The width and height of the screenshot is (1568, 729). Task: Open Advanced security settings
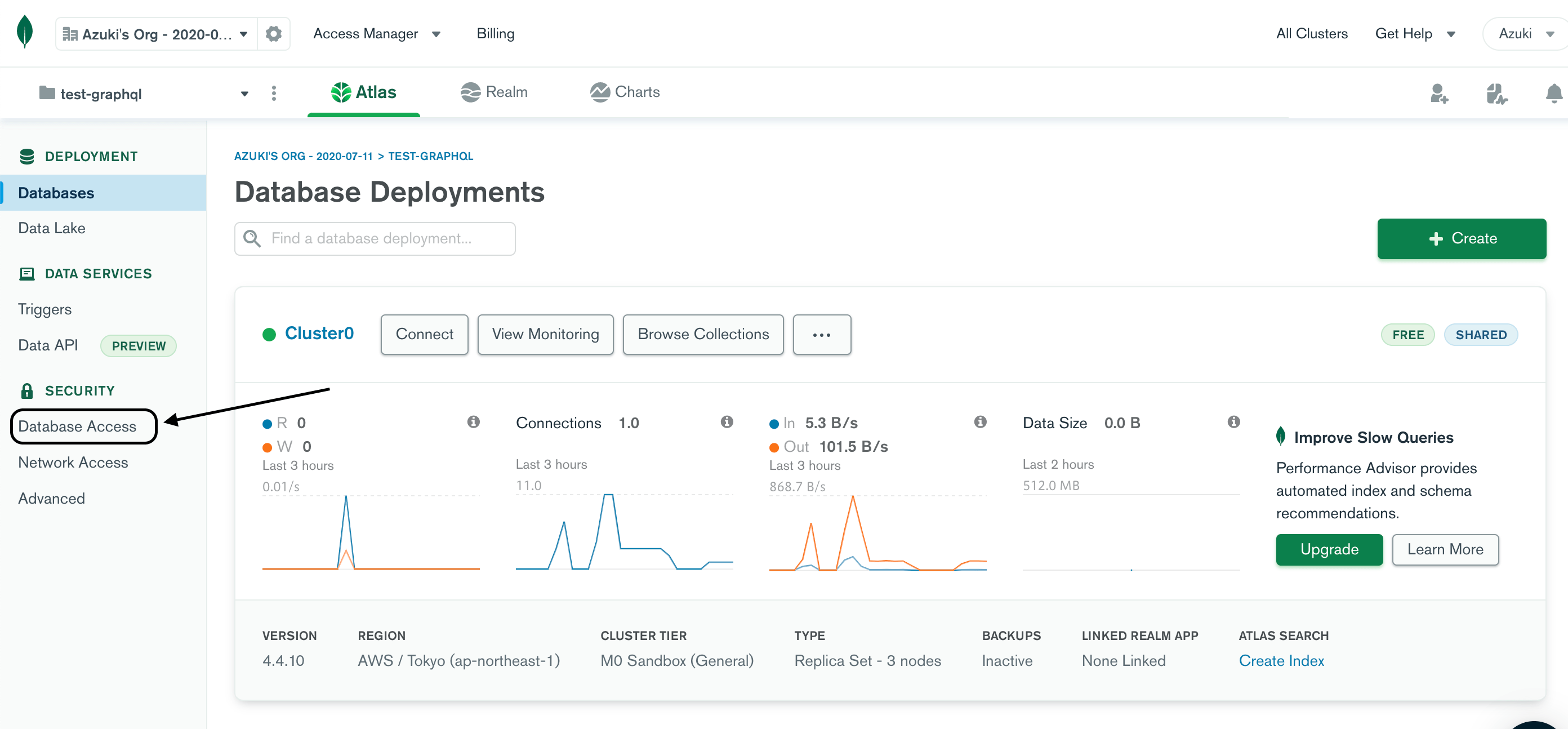[52, 498]
